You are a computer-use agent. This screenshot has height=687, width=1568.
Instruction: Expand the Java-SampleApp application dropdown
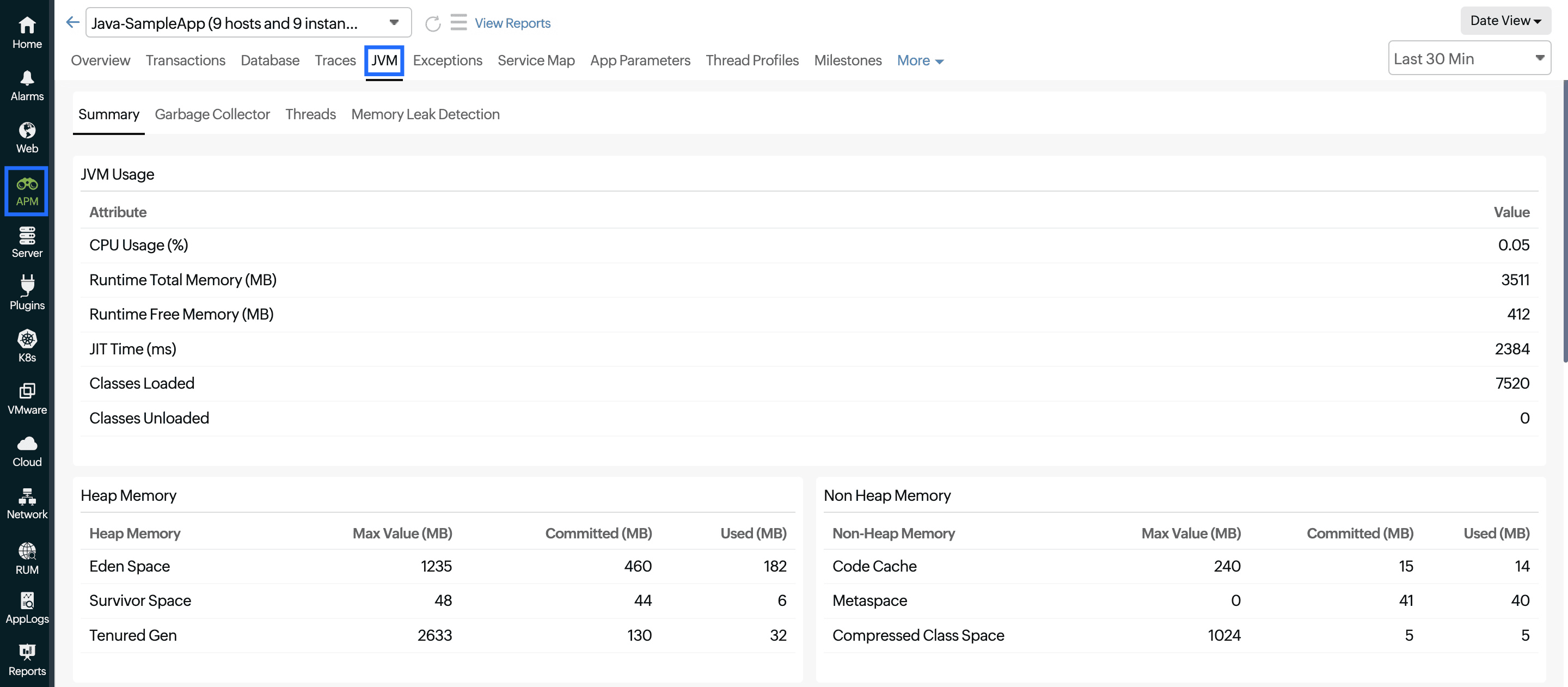point(394,22)
